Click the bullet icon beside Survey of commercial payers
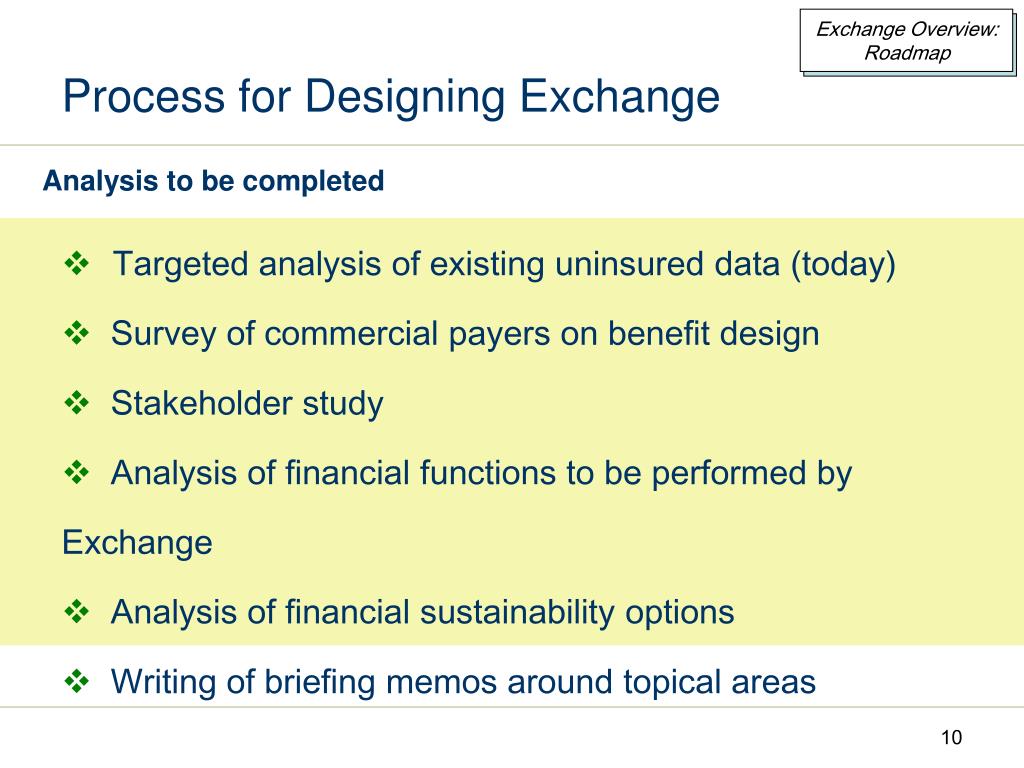The image size is (1024, 768). coord(77,333)
